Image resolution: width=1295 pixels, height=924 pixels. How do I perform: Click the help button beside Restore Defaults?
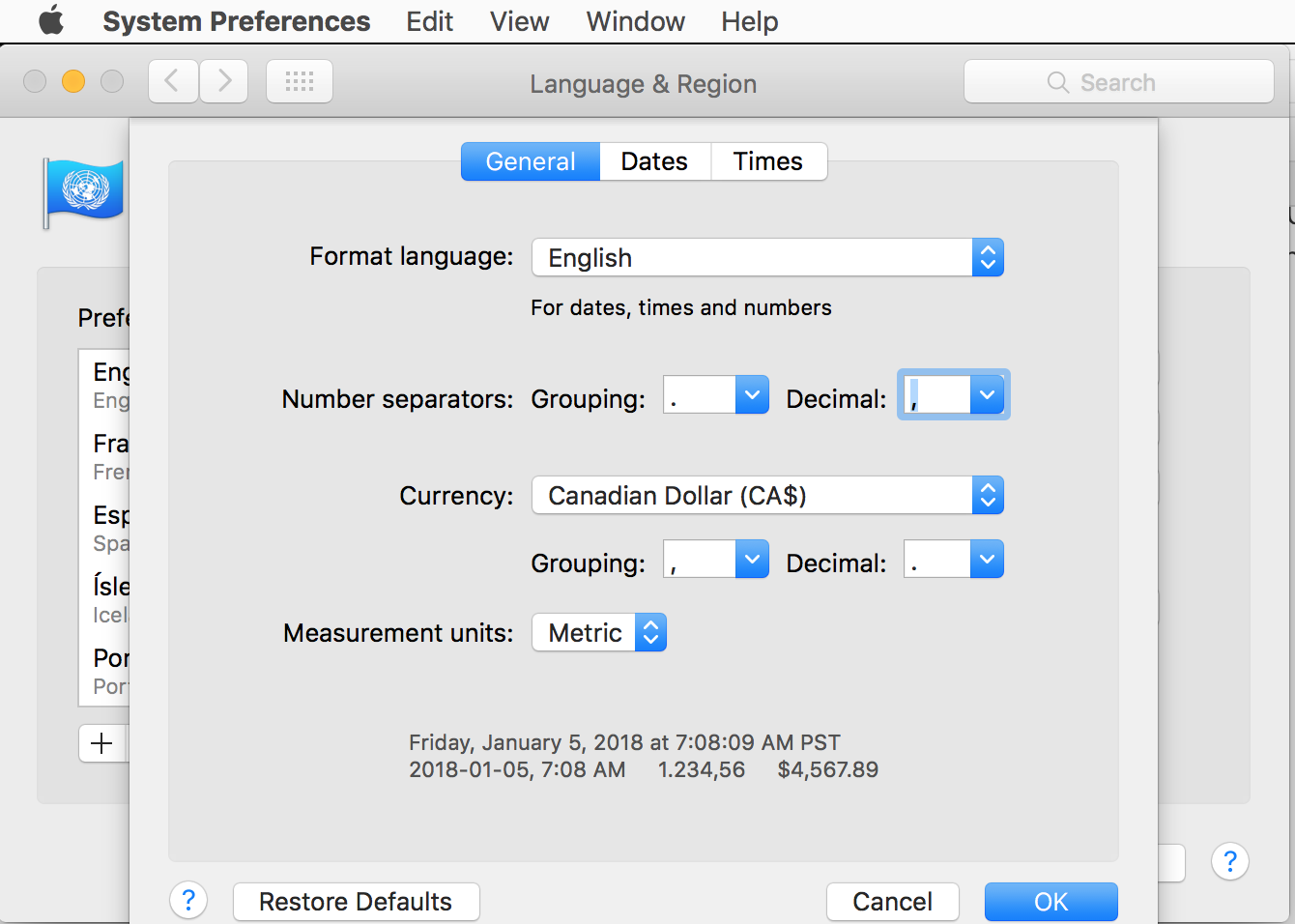pyautogui.click(x=188, y=902)
